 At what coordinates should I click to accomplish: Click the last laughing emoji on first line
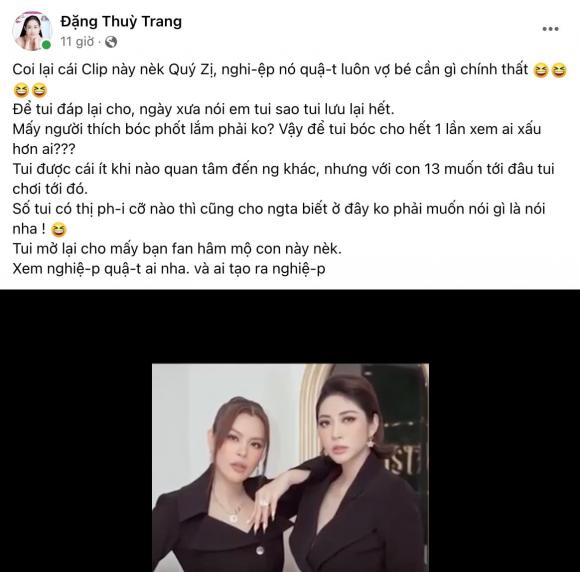[x=558, y=70]
